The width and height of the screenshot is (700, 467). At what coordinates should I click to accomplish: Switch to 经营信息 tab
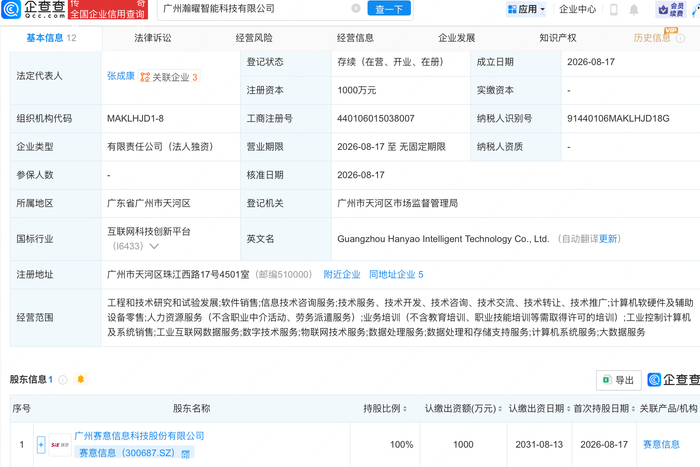[x=355, y=38]
